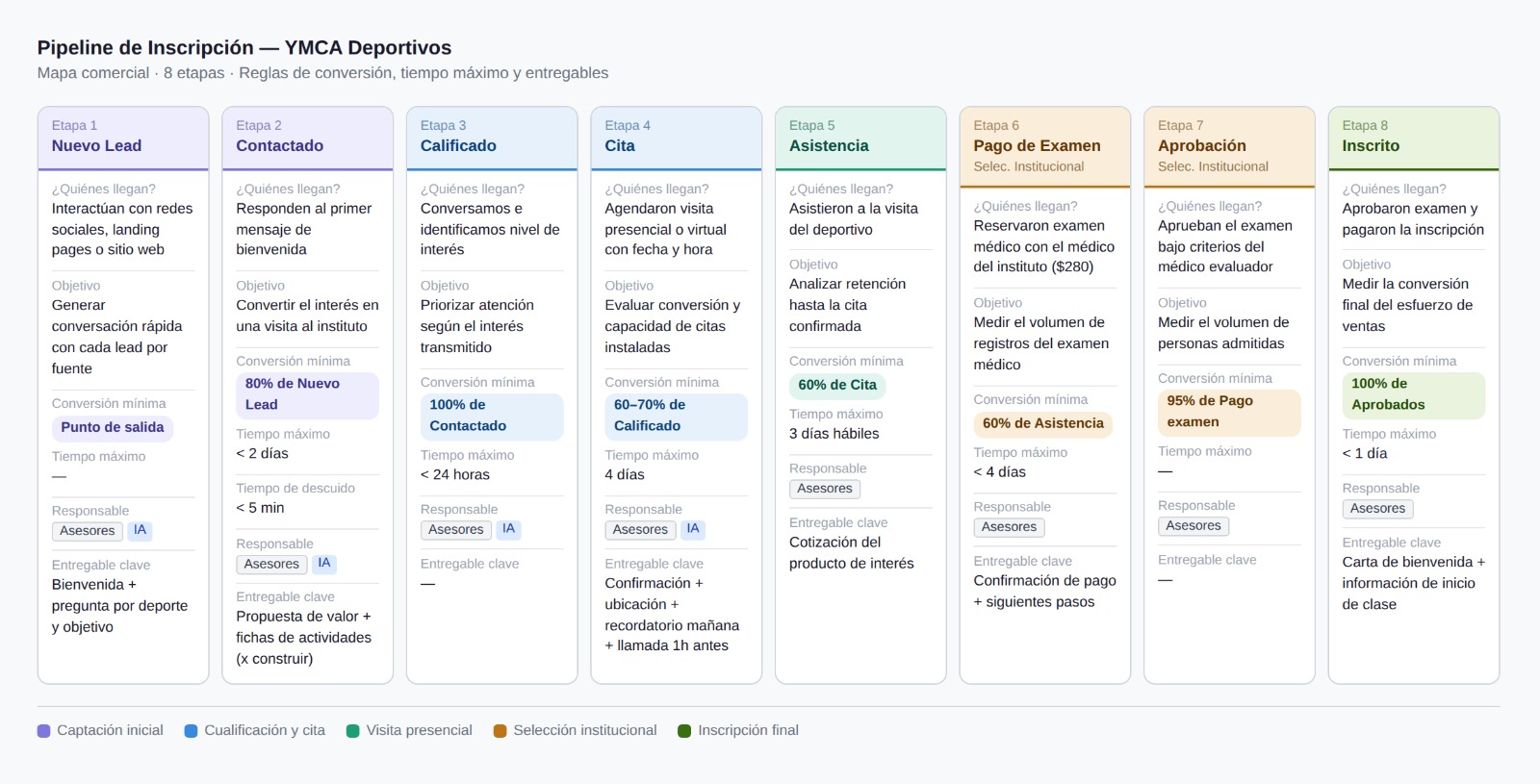
Task: Click the "80% de Nuevo Lead" pill
Action: point(307,394)
